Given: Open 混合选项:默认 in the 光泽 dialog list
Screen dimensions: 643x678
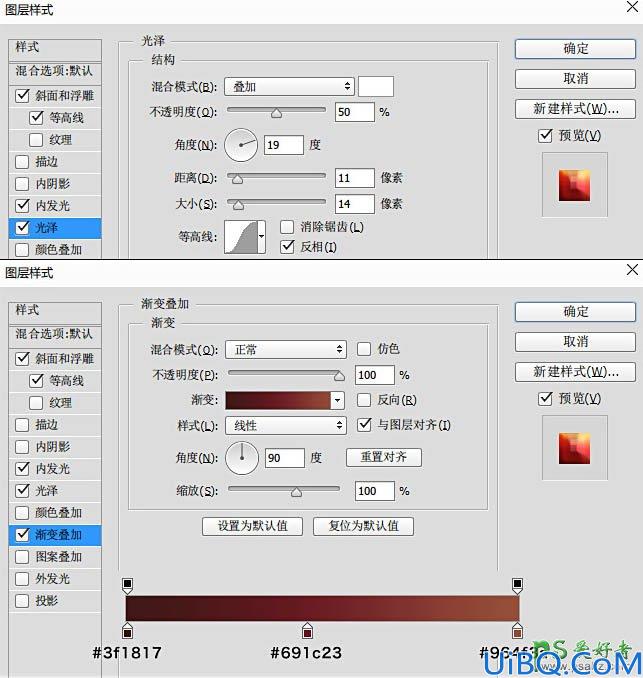Looking at the screenshot, I should pos(55,70).
